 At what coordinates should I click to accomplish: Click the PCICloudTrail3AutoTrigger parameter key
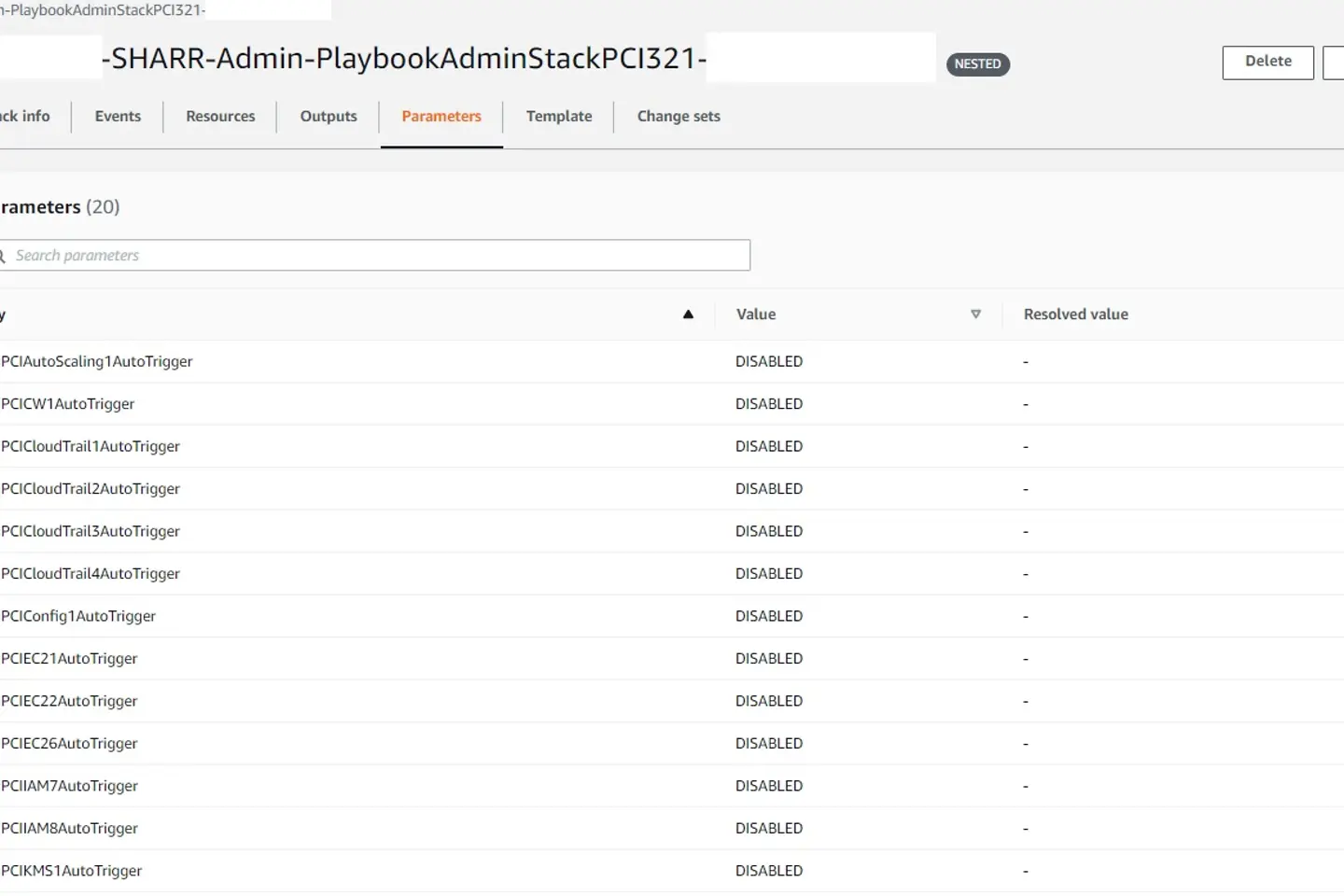91,532
